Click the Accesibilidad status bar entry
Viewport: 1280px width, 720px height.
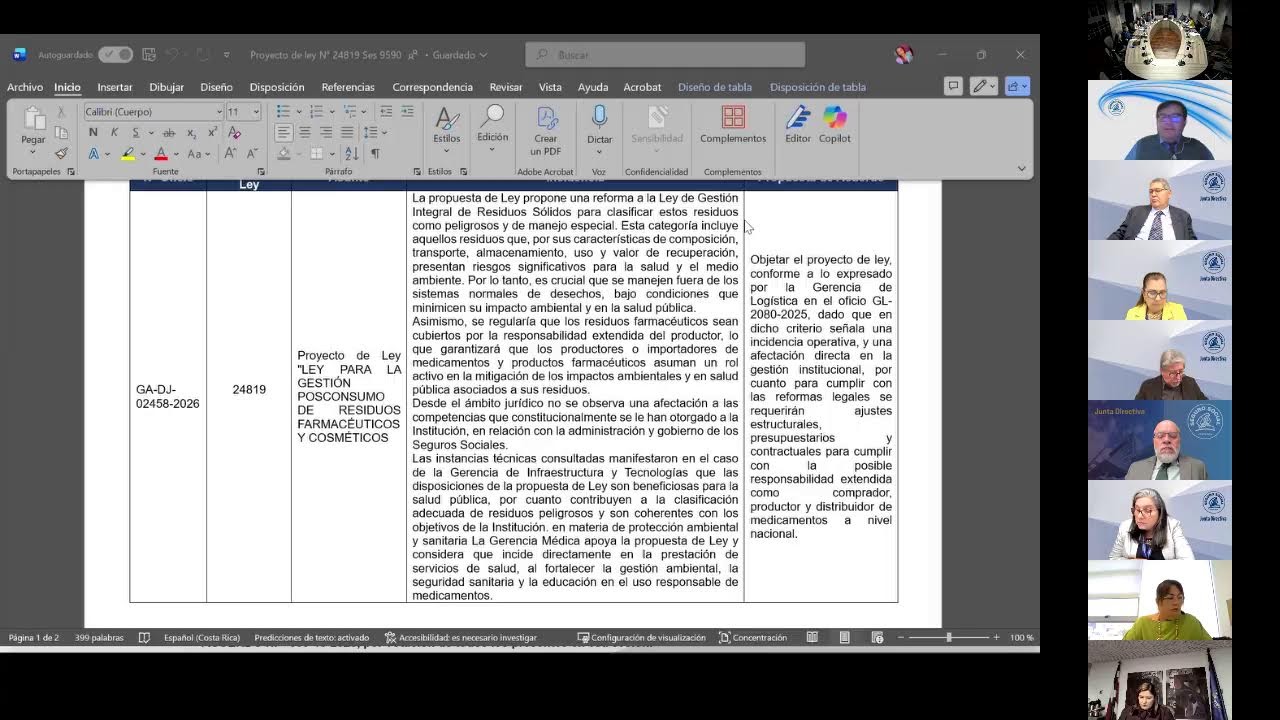(x=461, y=637)
